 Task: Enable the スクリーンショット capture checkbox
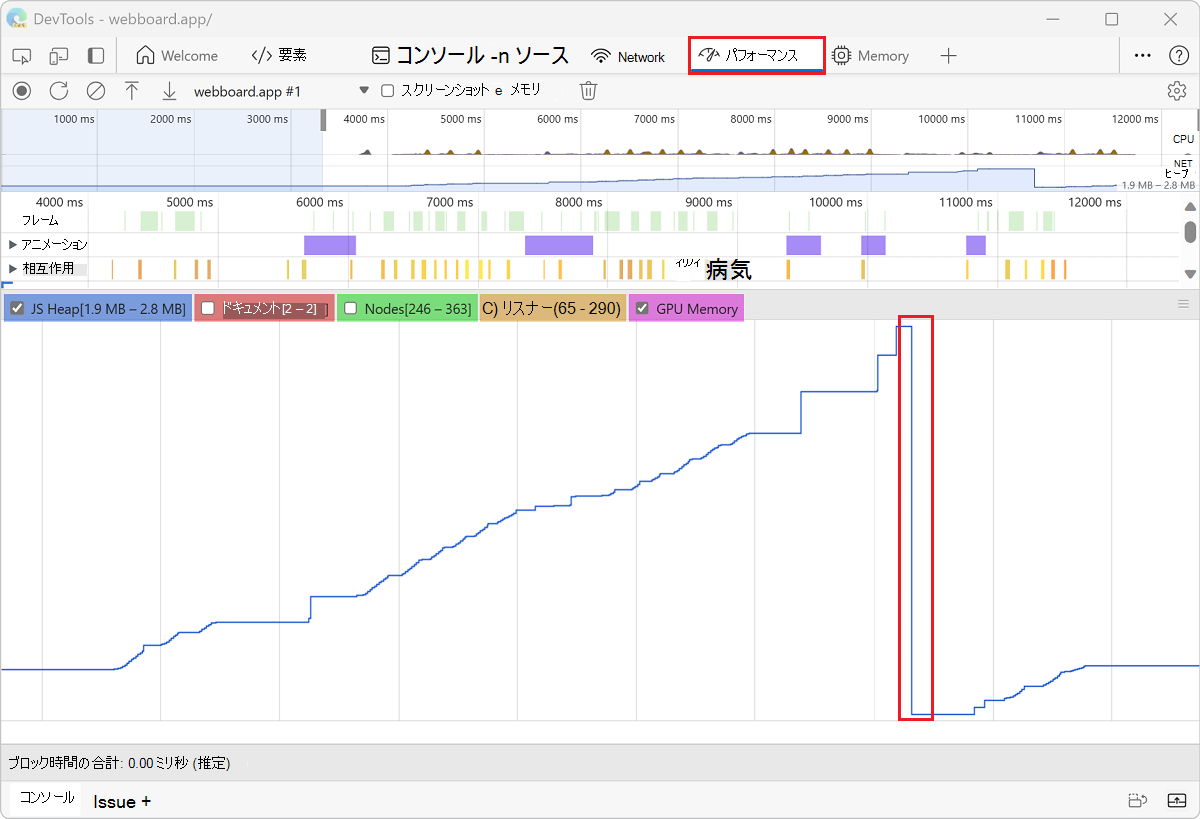click(x=387, y=90)
